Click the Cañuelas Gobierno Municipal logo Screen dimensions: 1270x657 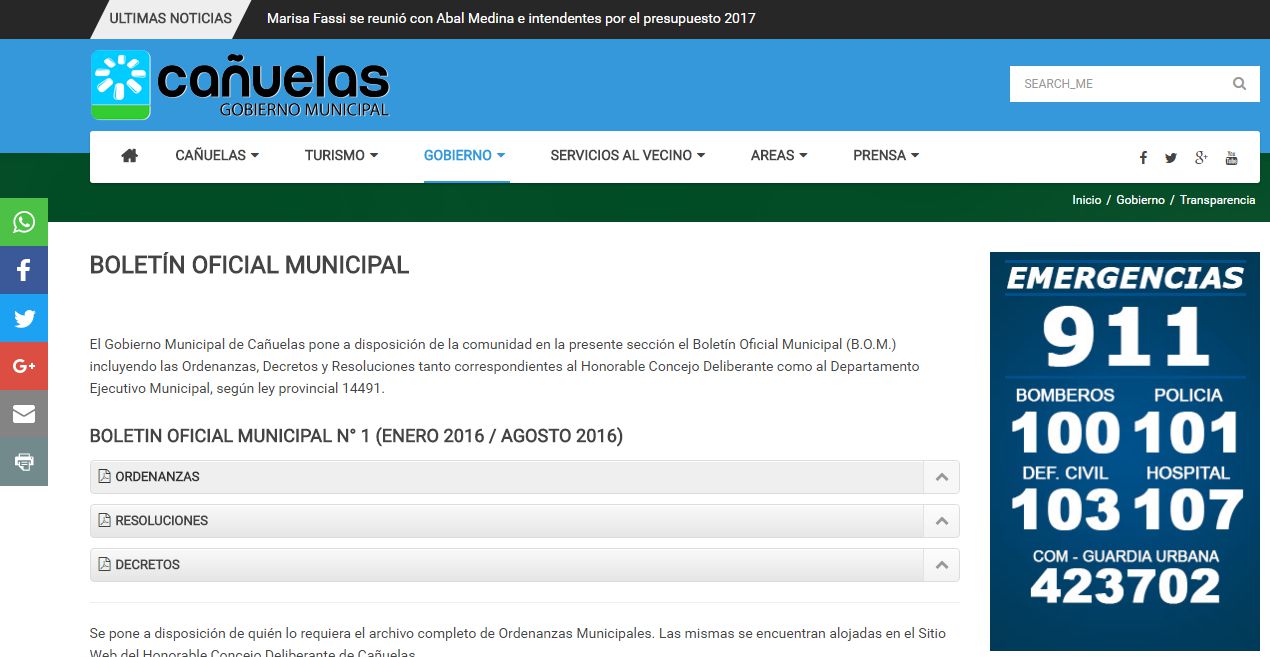point(240,85)
